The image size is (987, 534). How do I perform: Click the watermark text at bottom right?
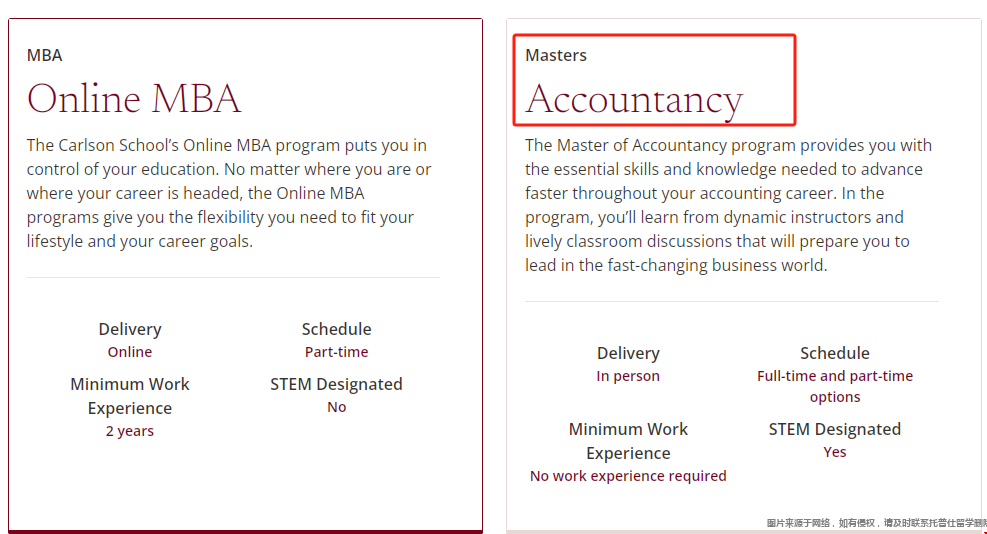pyautogui.click(x=876, y=523)
